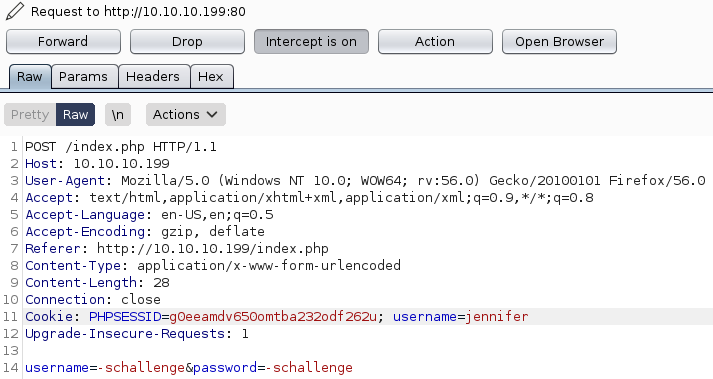Expand the Actions chevron arrow
713x379 pixels.
pyautogui.click(x=212, y=115)
